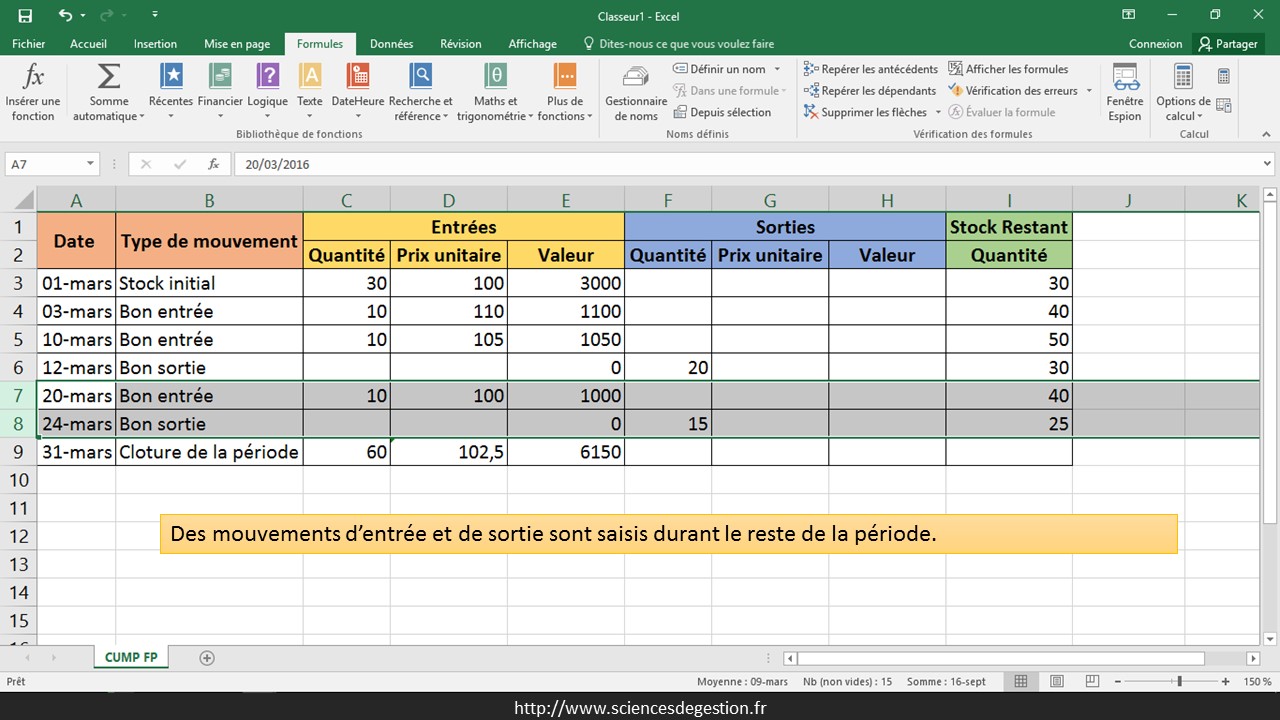Select the CUMP FP sheet tab
This screenshot has height=720, width=1280.
coord(131,657)
